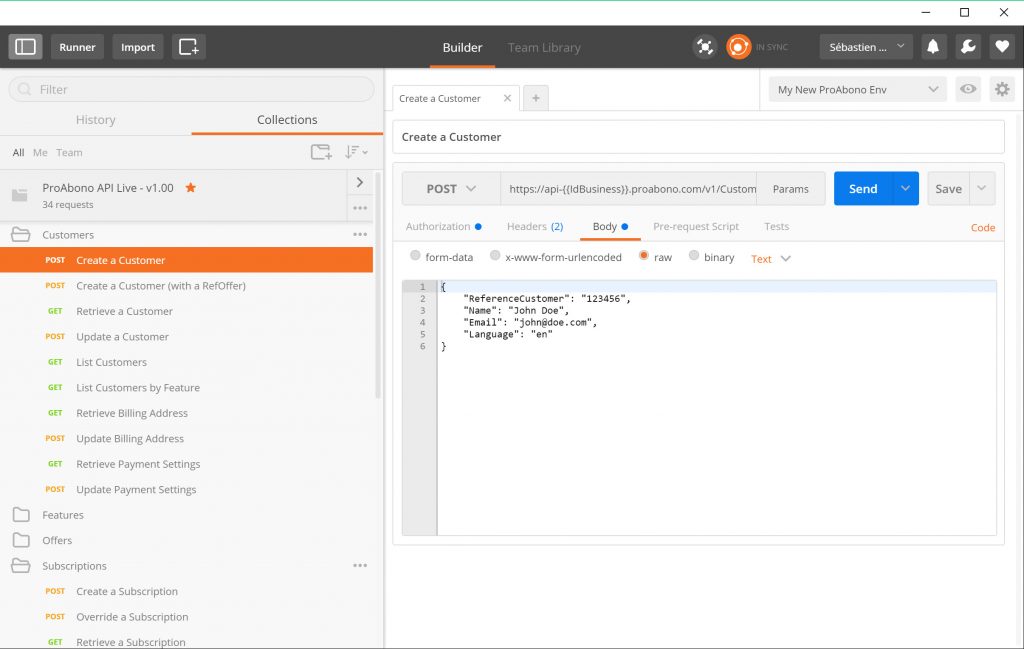1024x649 pixels.
Task: Open collection sort order icon
Action: 356,152
